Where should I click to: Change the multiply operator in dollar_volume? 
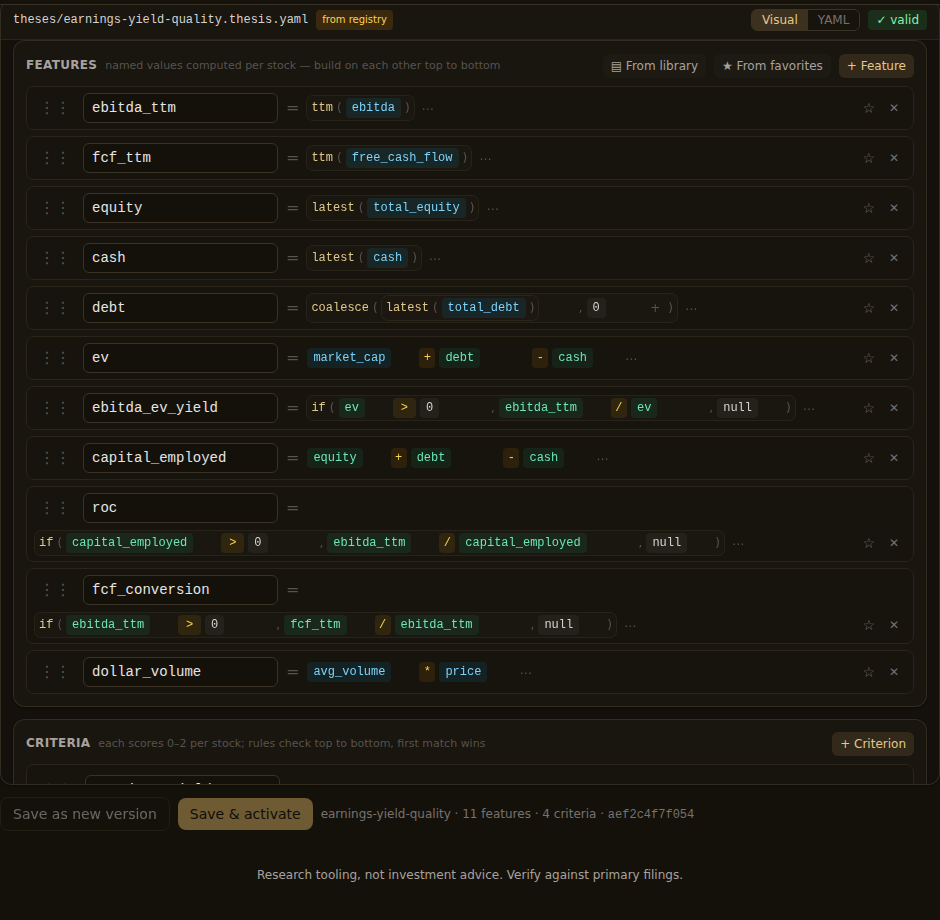pyautogui.click(x=427, y=671)
